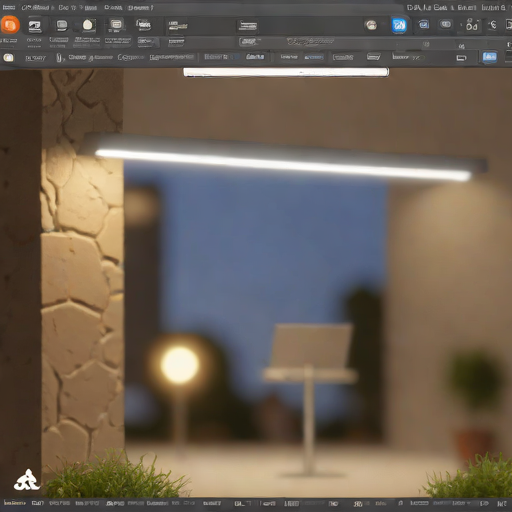Click the blue button in lower toolbar row
The height and width of the screenshot is (512, 512).
pyautogui.click(x=489, y=57)
